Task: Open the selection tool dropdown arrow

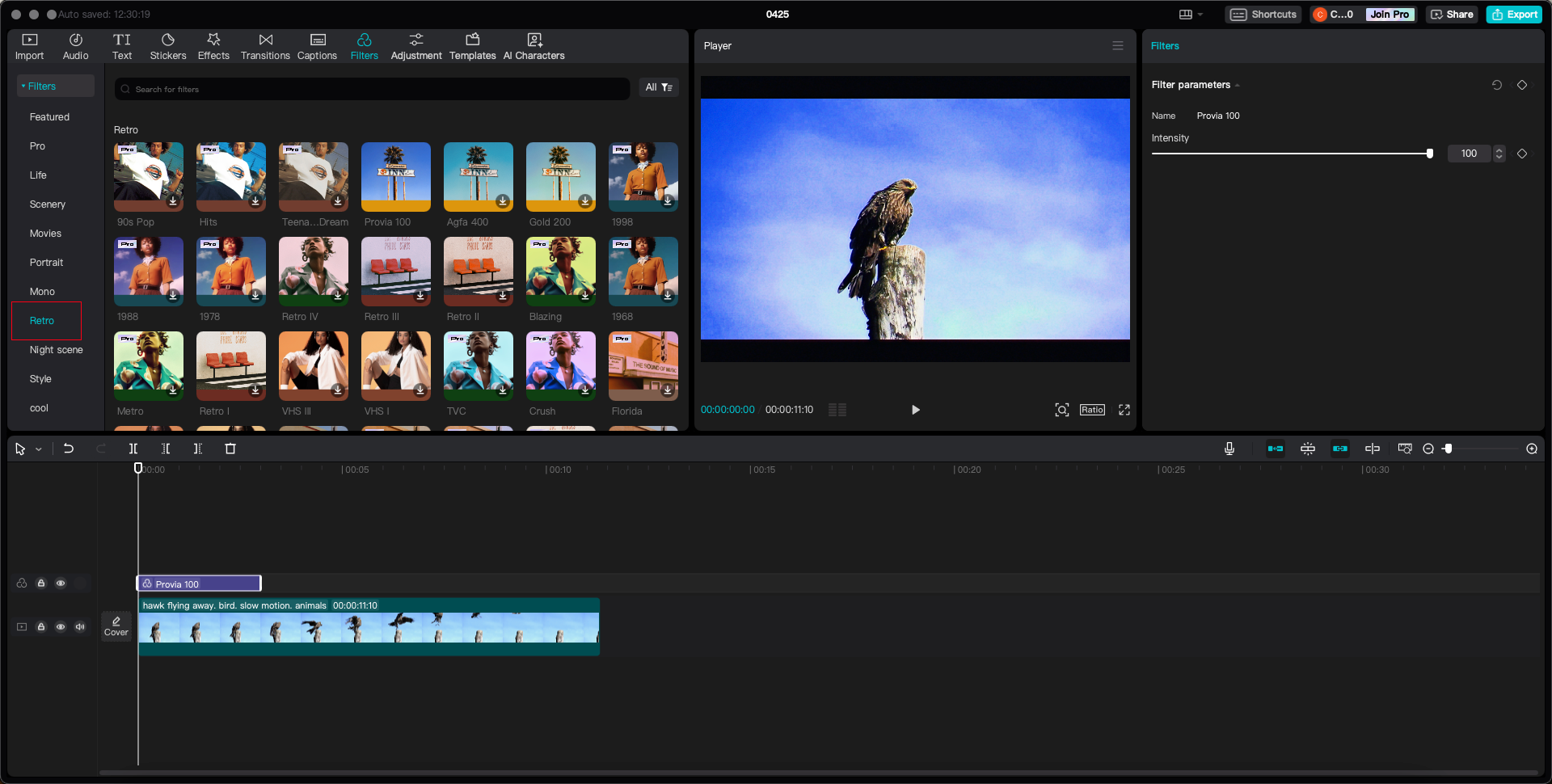Action: tap(38, 449)
